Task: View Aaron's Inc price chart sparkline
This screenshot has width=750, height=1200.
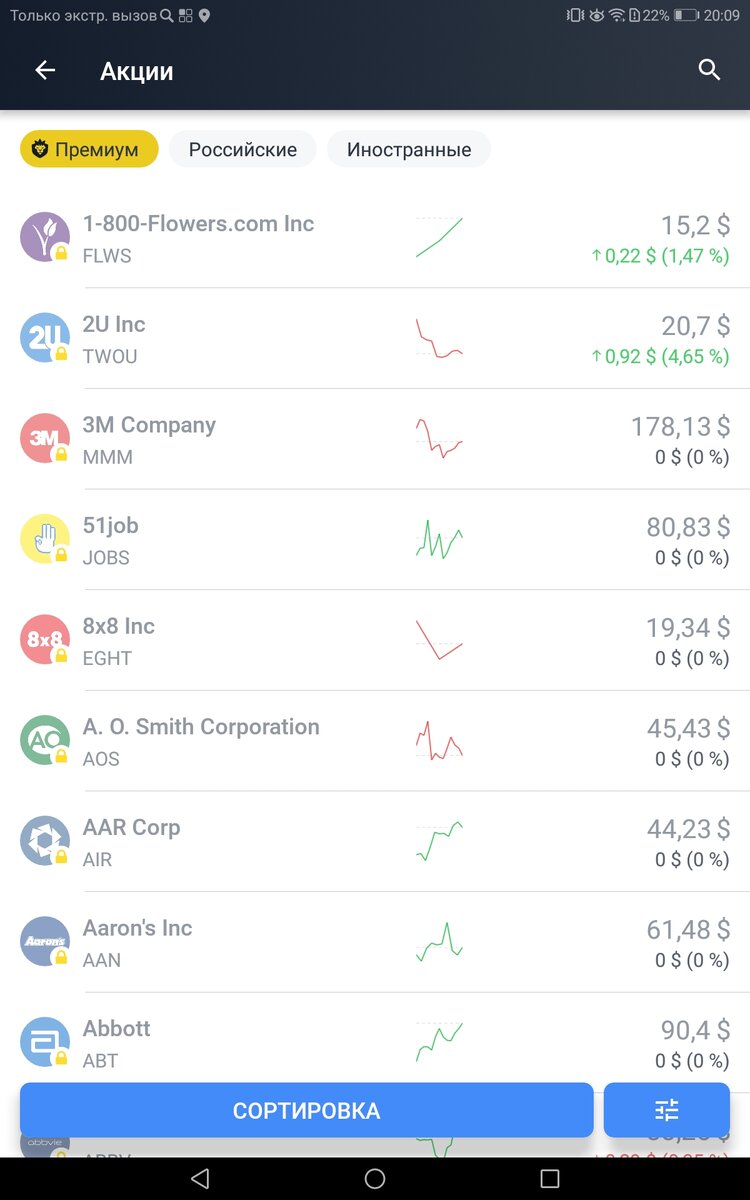Action: coord(439,942)
